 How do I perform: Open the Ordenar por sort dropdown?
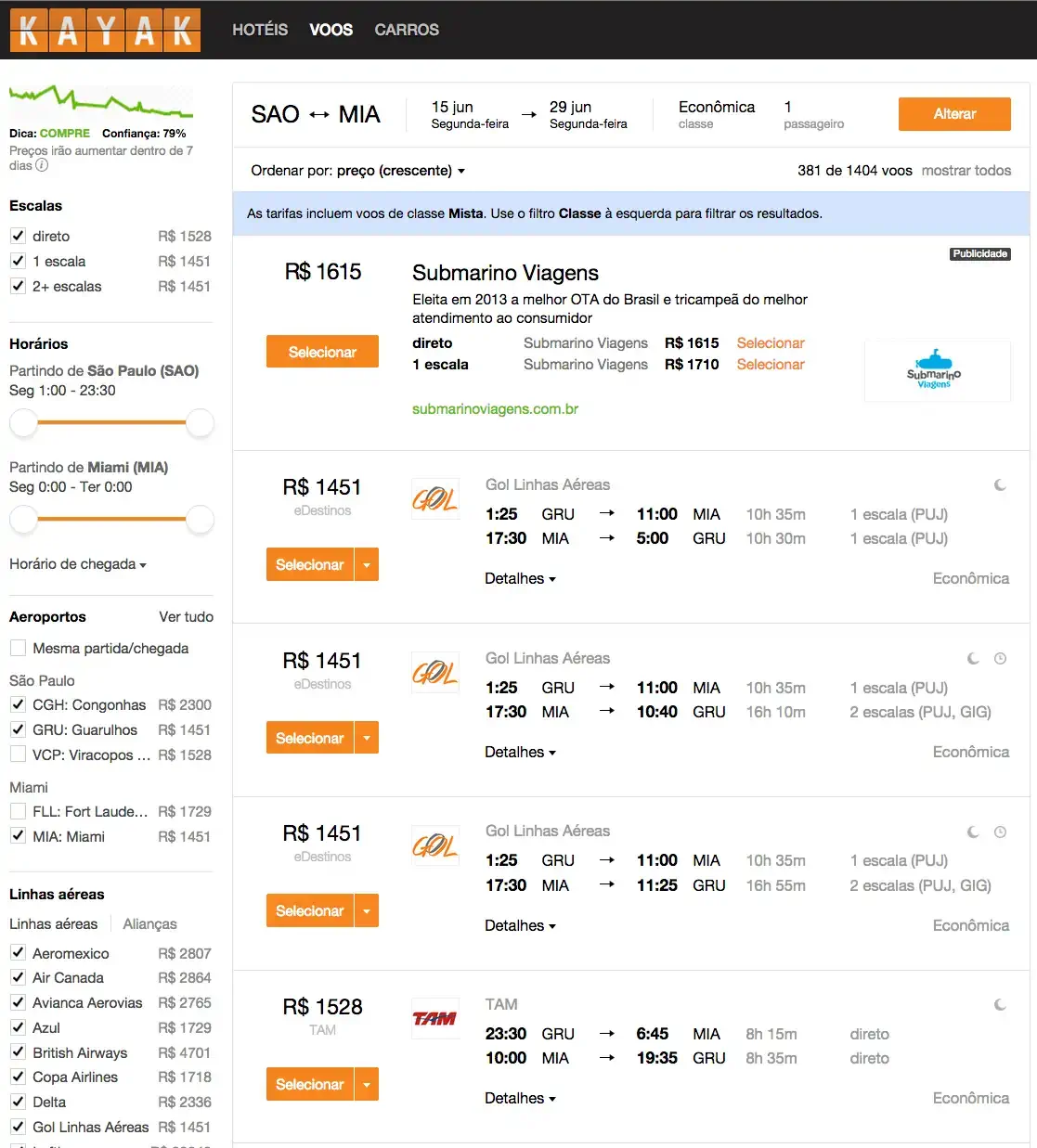(358, 171)
